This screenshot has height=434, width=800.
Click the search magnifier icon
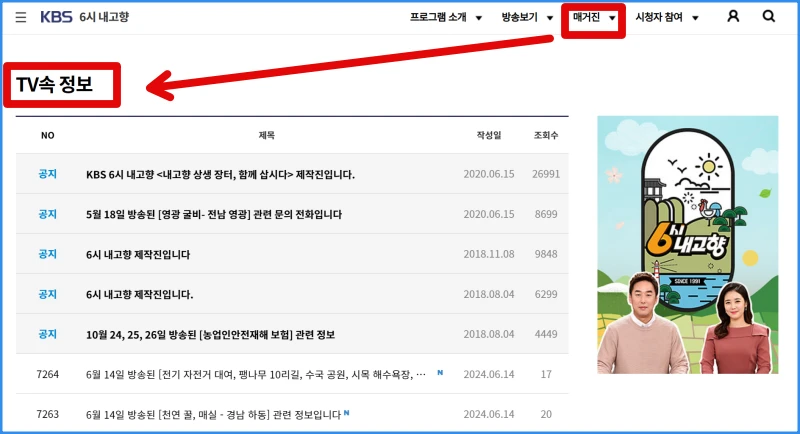769,16
